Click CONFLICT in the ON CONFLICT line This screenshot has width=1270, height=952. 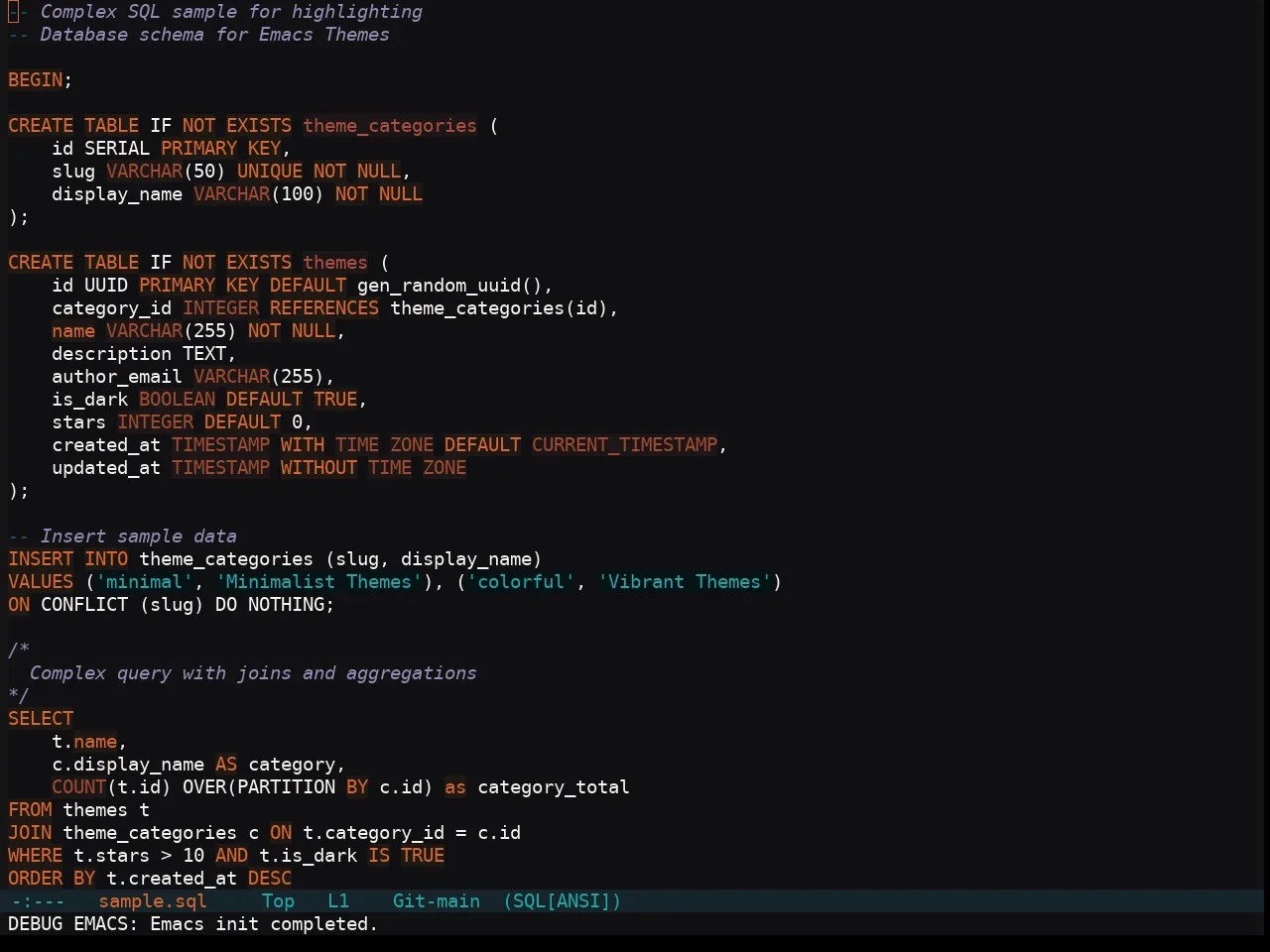(84, 605)
